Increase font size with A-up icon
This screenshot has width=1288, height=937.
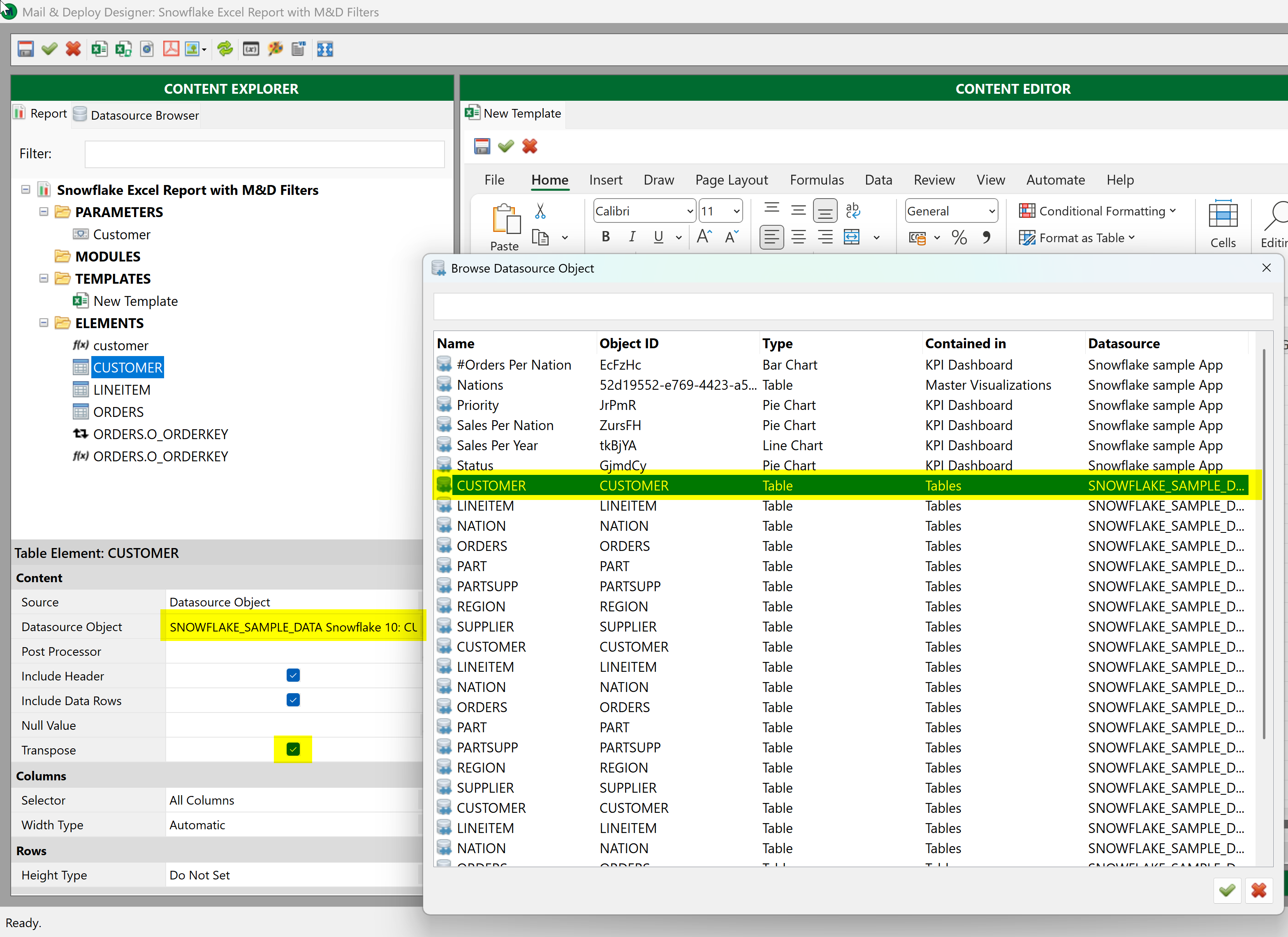[704, 237]
